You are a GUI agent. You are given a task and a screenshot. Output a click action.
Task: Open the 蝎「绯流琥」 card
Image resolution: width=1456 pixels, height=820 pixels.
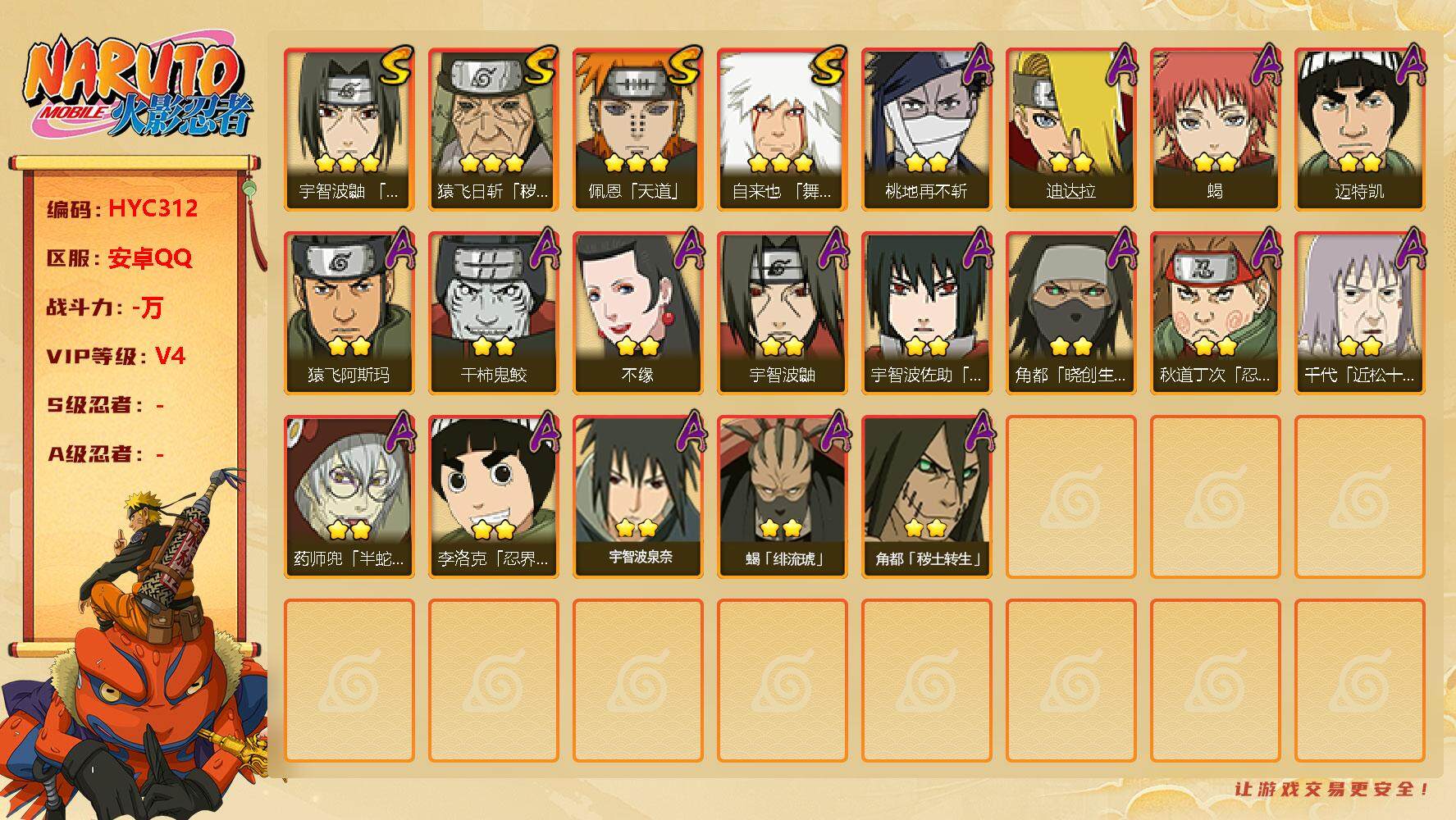tap(782, 496)
